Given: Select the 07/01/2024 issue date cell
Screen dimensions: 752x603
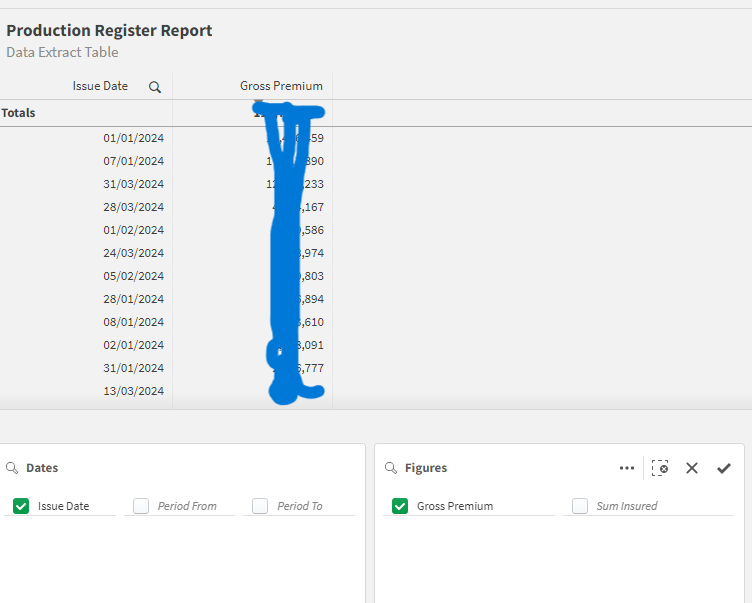Looking at the screenshot, I should [133, 161].
